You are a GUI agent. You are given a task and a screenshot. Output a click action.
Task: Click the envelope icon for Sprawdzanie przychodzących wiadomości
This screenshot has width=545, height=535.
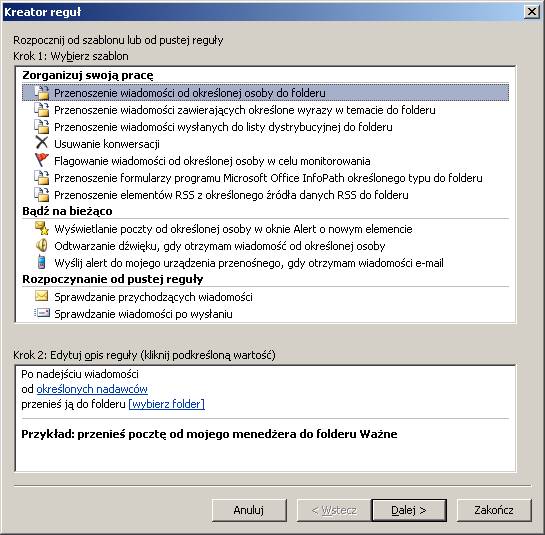[x=41, y=296]
